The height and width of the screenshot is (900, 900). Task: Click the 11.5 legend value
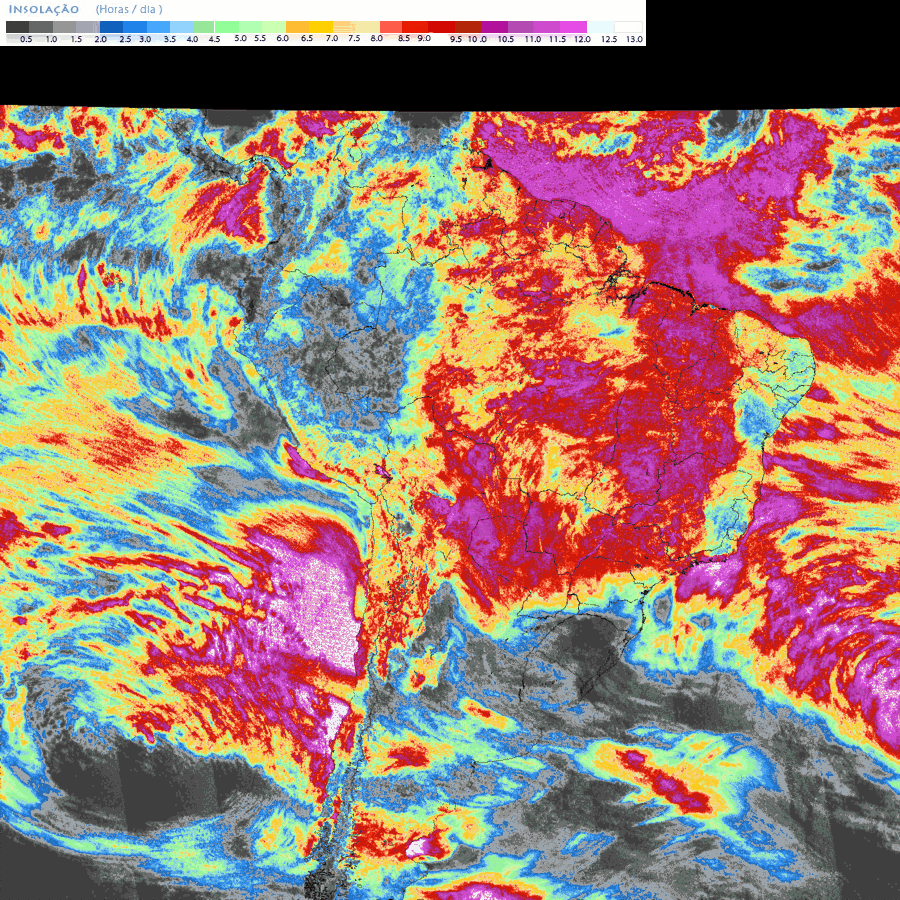[x=557, y=39]
